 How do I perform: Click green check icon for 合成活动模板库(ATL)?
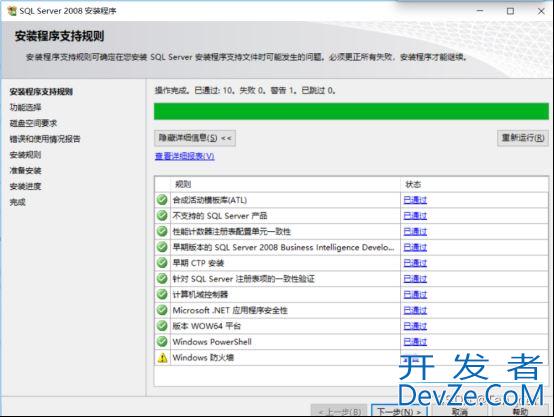point(162,200)
